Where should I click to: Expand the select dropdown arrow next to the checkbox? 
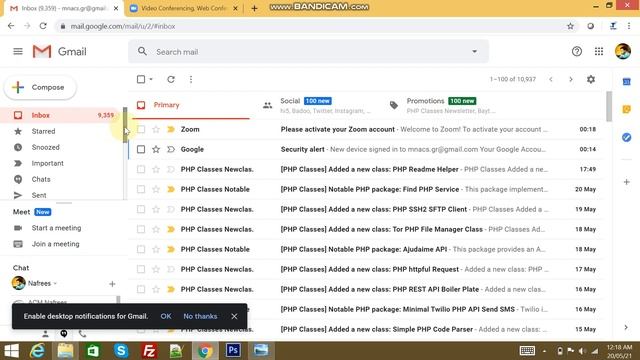[x=151, y=79]
